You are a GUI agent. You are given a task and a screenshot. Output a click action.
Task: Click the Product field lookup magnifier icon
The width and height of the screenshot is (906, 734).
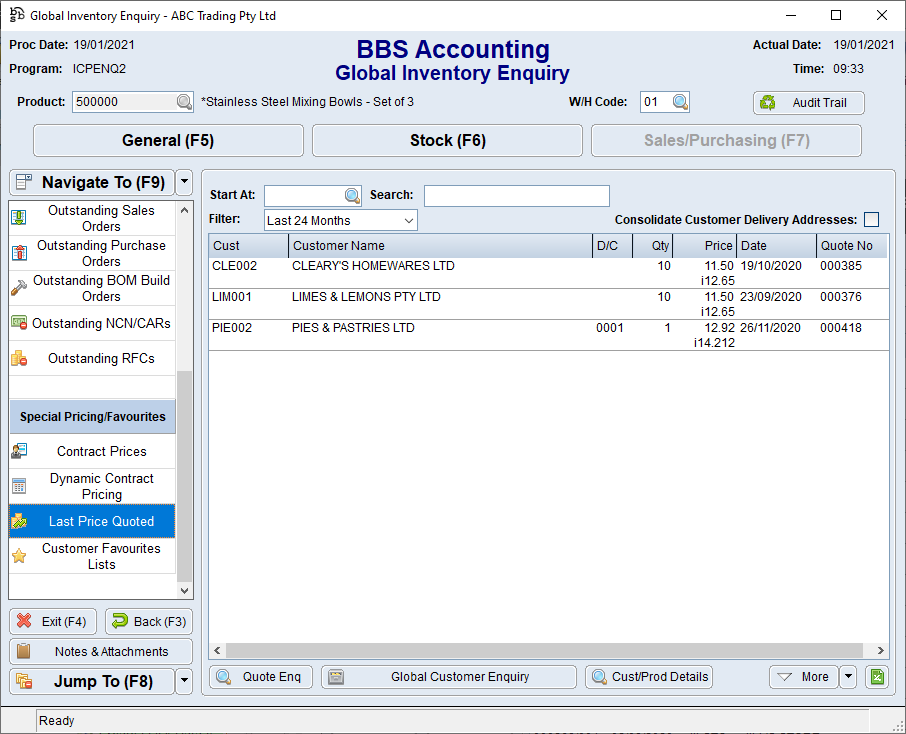(184, 102)
